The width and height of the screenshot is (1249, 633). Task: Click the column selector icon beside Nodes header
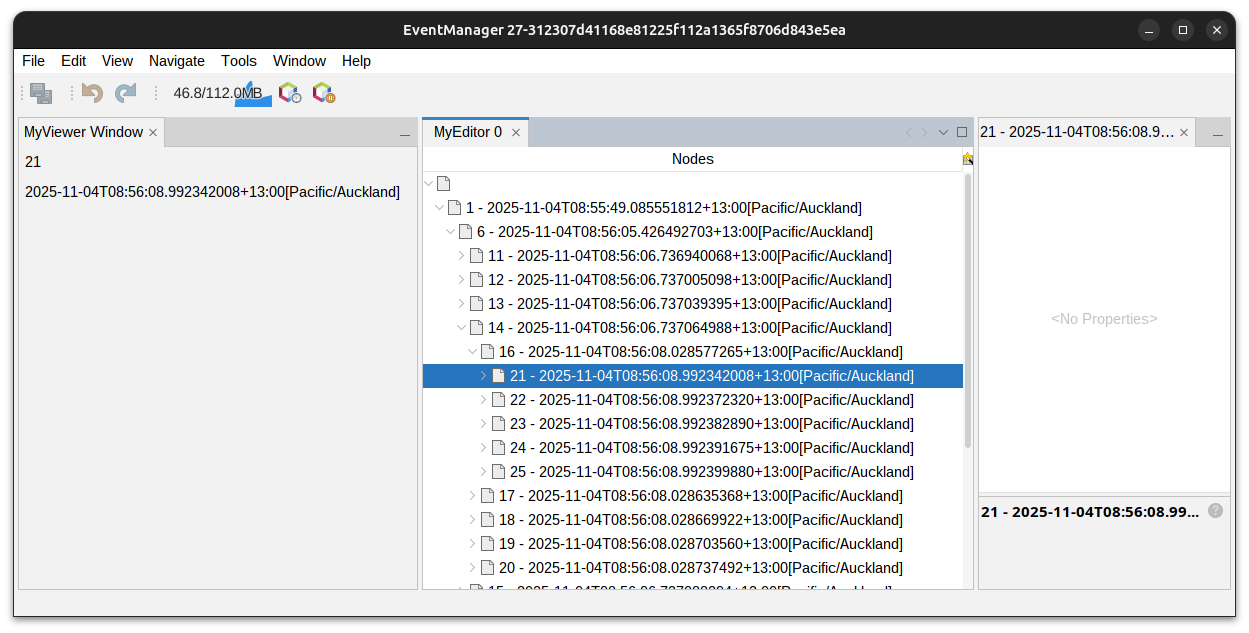(x=967, y=159)
